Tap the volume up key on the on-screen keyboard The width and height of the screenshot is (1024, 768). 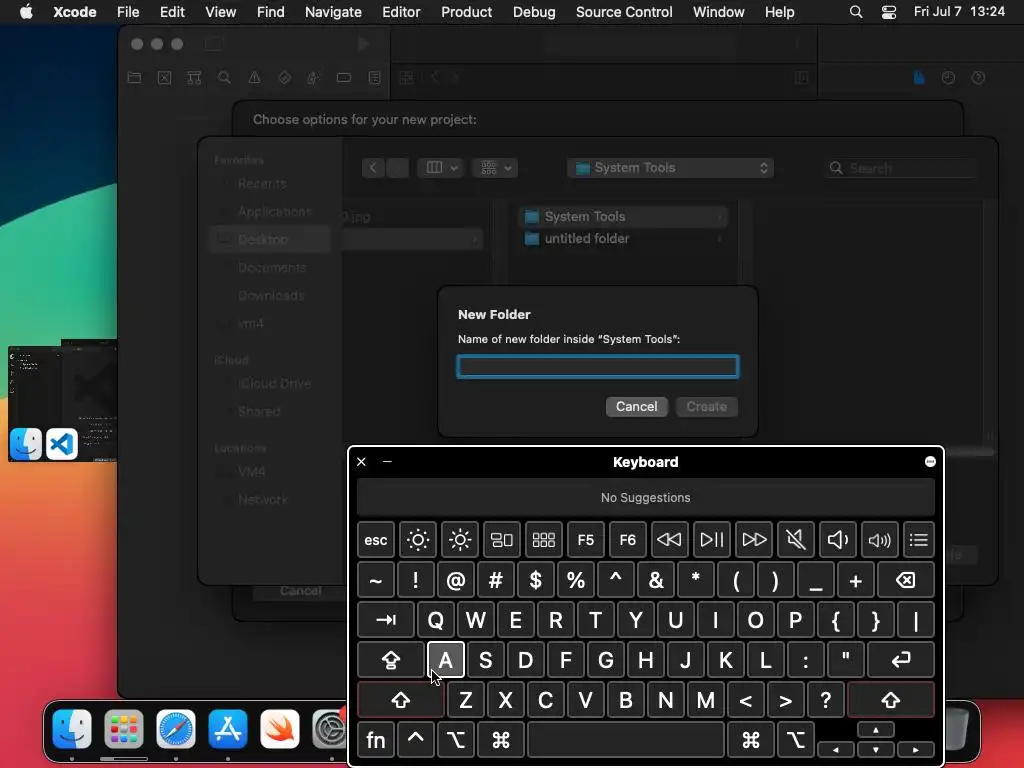[880, 540]
